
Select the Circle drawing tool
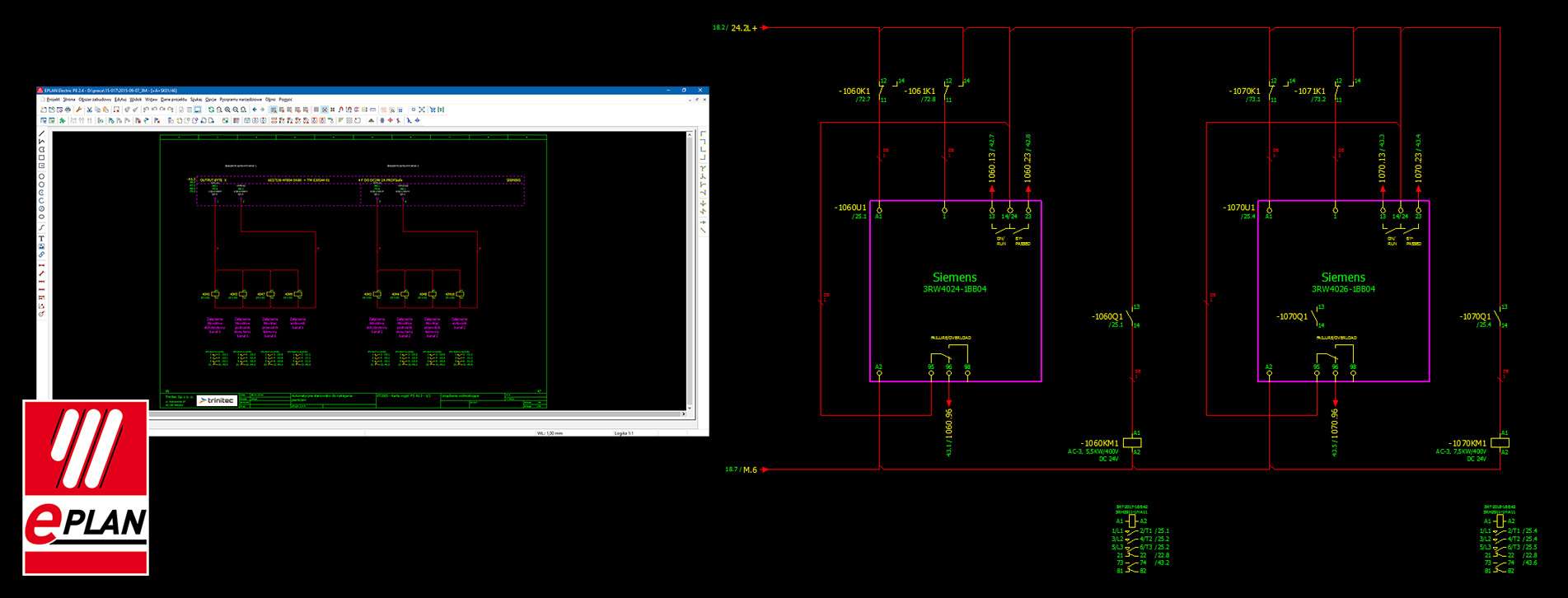42,176
